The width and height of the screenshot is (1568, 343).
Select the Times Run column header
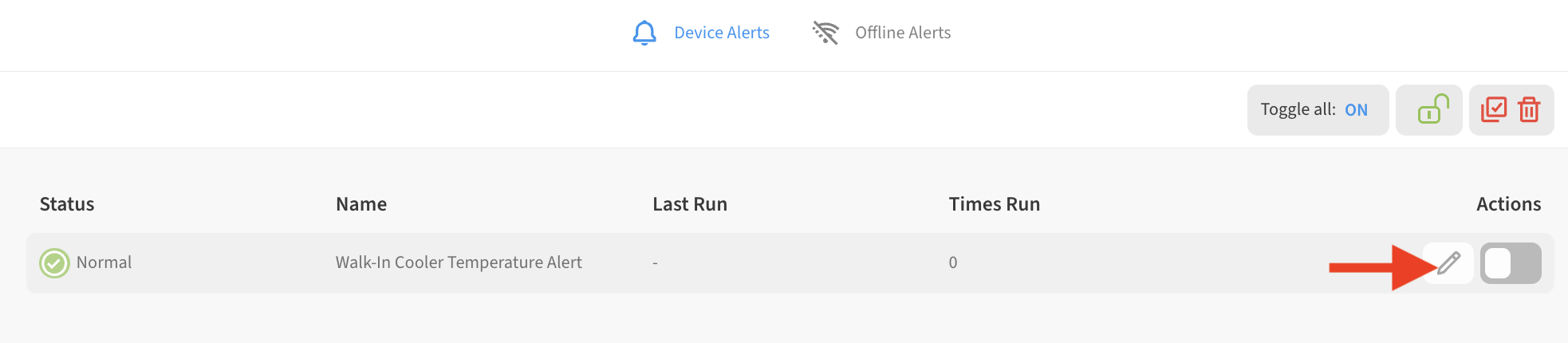pyautogui.click(x=995, y=204)
